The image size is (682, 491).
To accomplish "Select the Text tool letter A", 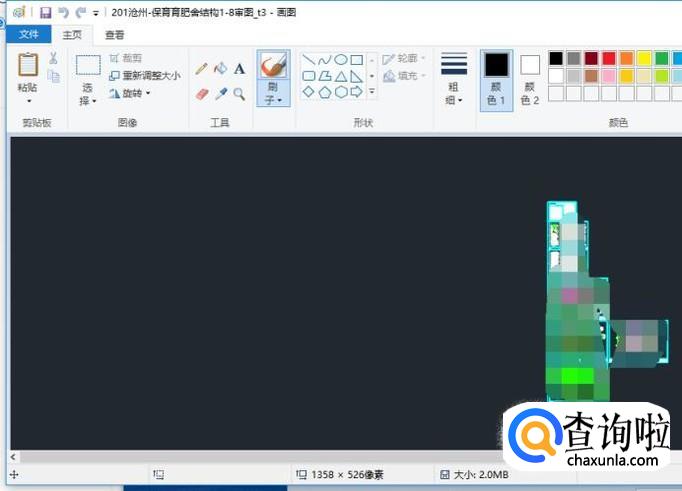I will tap(239, 69).
